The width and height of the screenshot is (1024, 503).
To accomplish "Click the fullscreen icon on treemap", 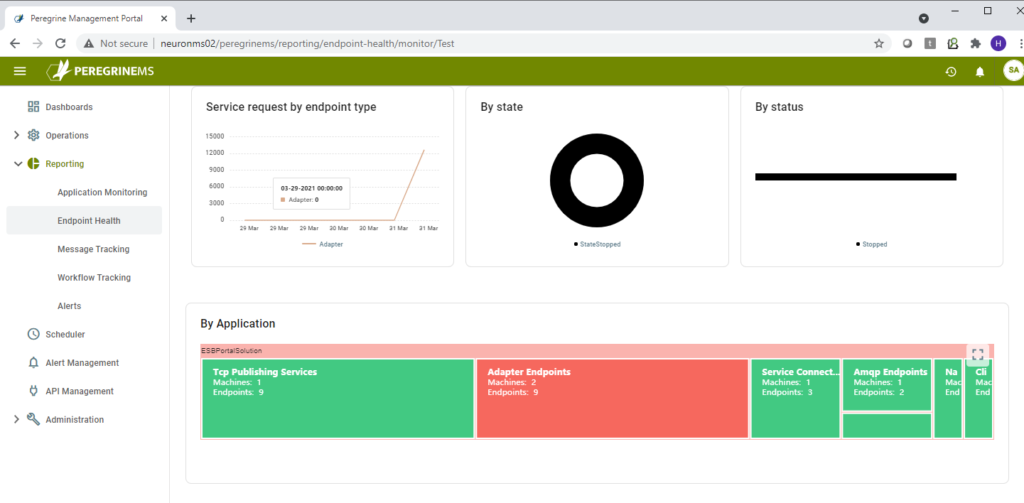I will pos(978,354).
